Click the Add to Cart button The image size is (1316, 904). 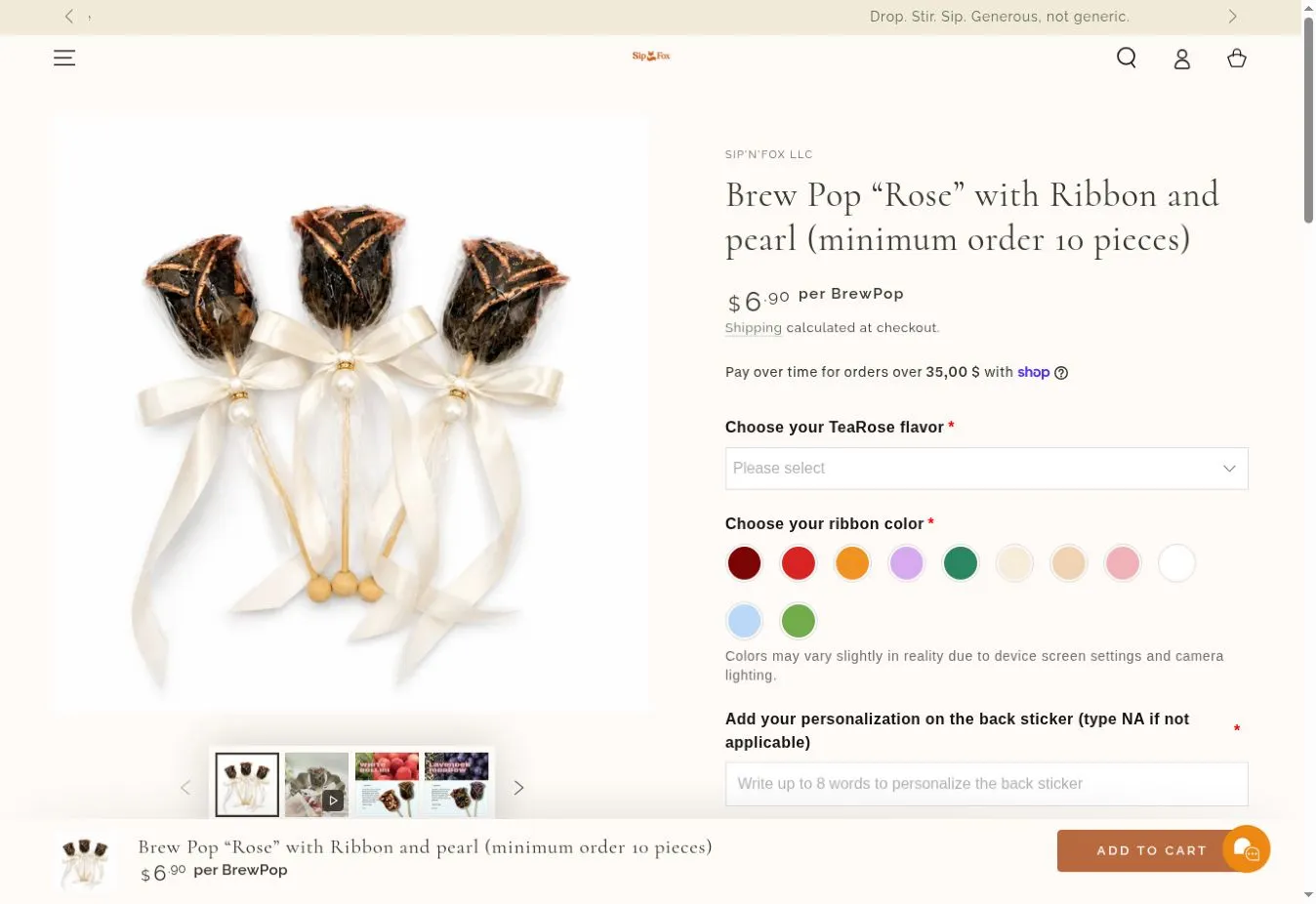(x=1152, y=850)
